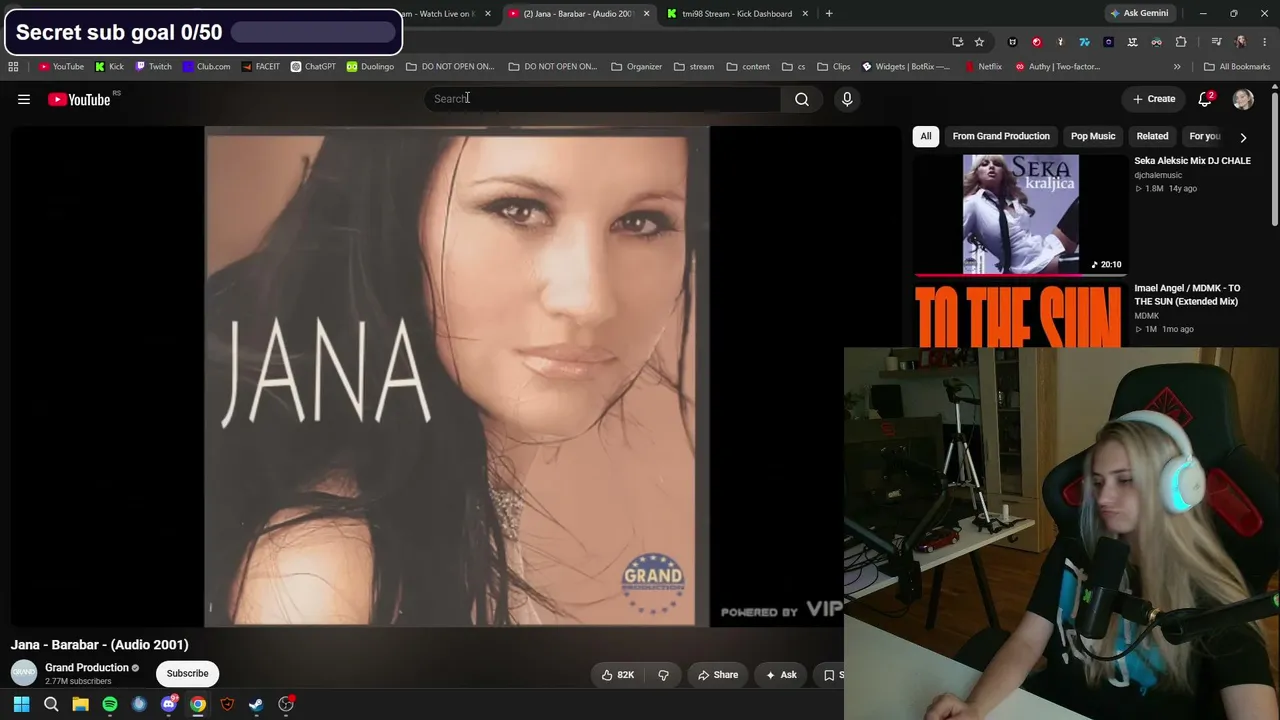Open Chrome media controls icon
The image size is (1280, 720).
click(1216, 42)
